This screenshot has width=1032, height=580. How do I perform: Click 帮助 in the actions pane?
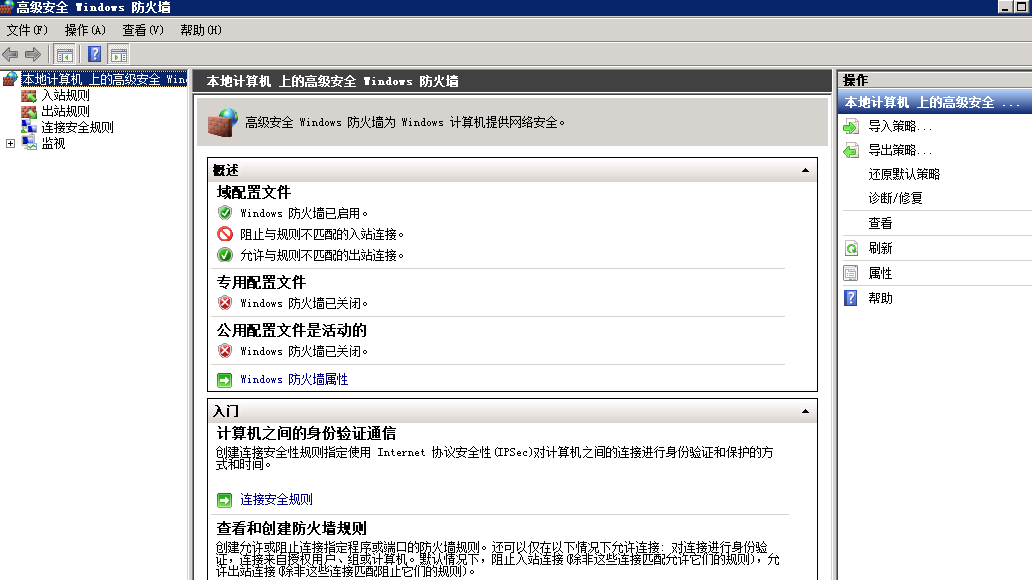[x=880, y=298]
